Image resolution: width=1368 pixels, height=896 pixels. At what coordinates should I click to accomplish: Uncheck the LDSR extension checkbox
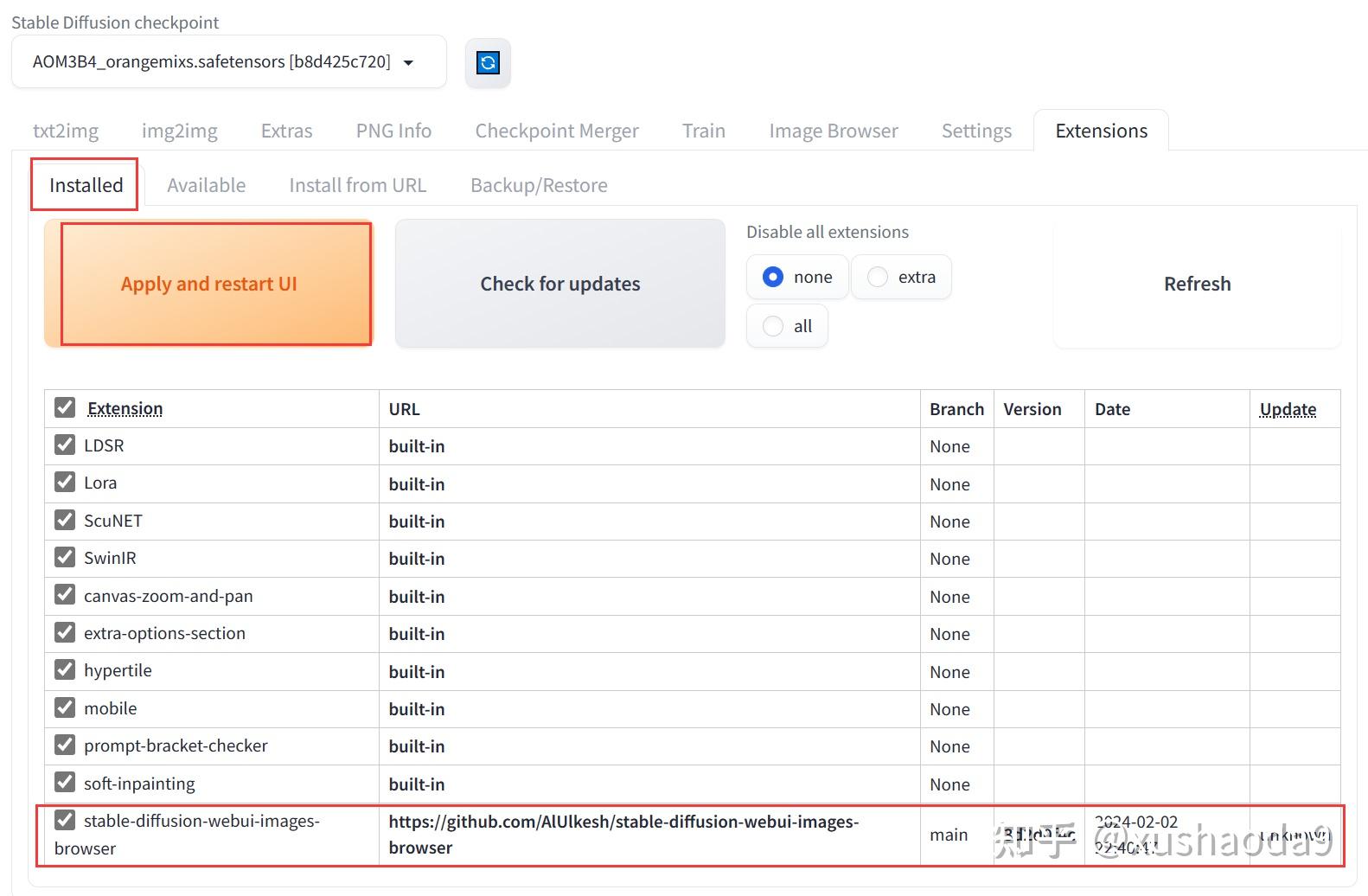point(65,445)
